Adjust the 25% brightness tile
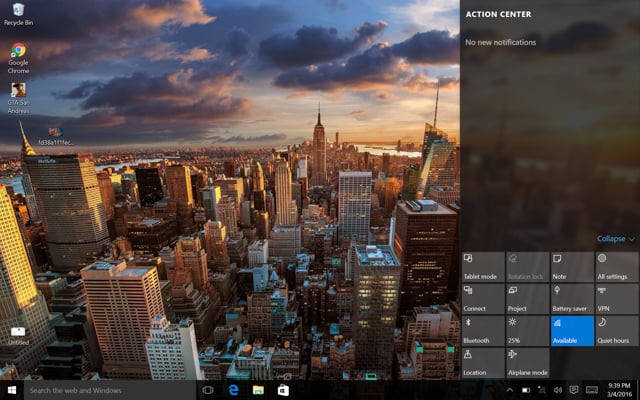Image resolution: width=640 pixels, height=400 pixels. pyautogui.click(x=526, y=330)
